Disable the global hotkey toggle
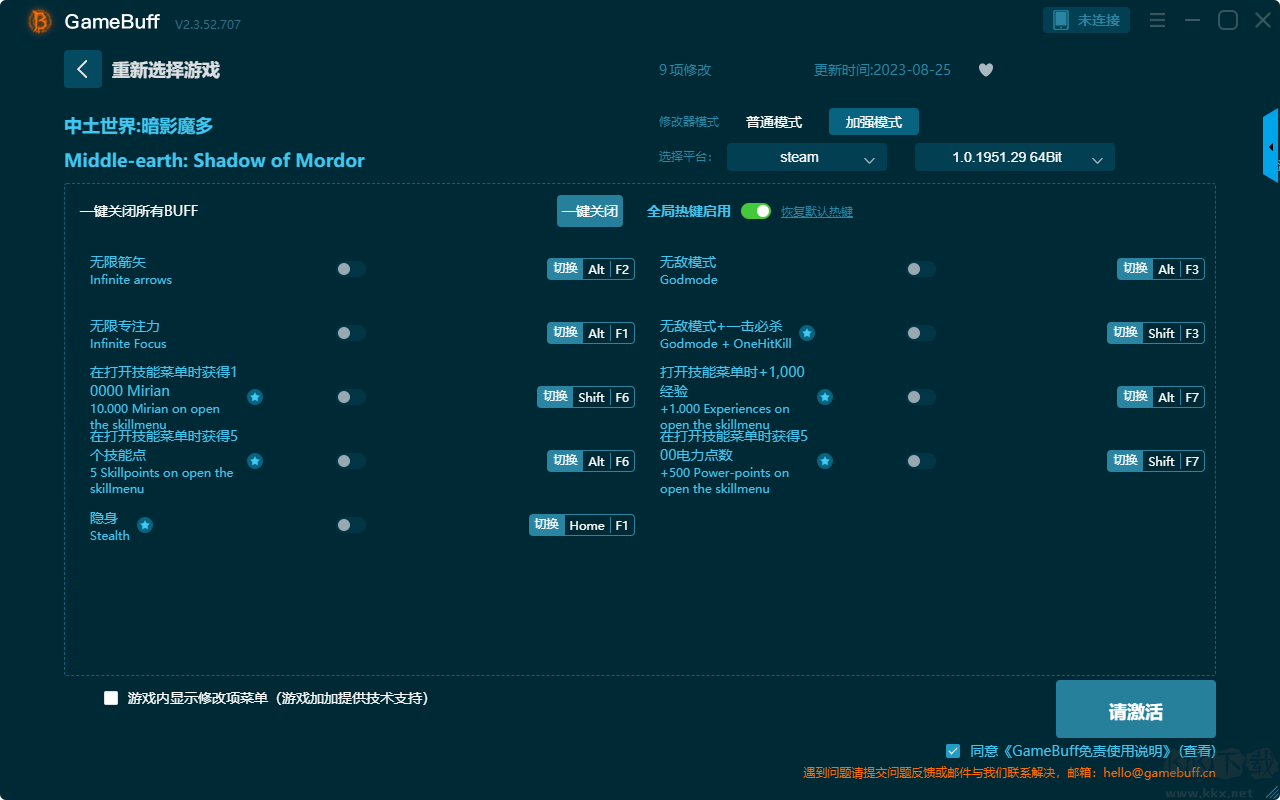The width and height of the screenshot is (1280, 800). click(756, 211)
